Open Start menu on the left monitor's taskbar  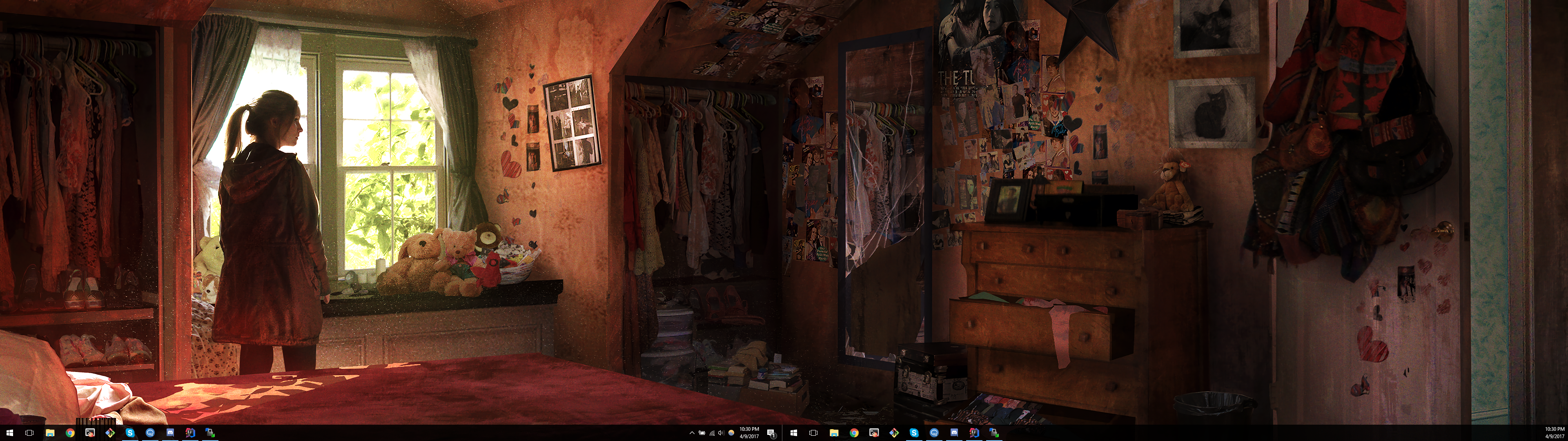coord(10,433)
